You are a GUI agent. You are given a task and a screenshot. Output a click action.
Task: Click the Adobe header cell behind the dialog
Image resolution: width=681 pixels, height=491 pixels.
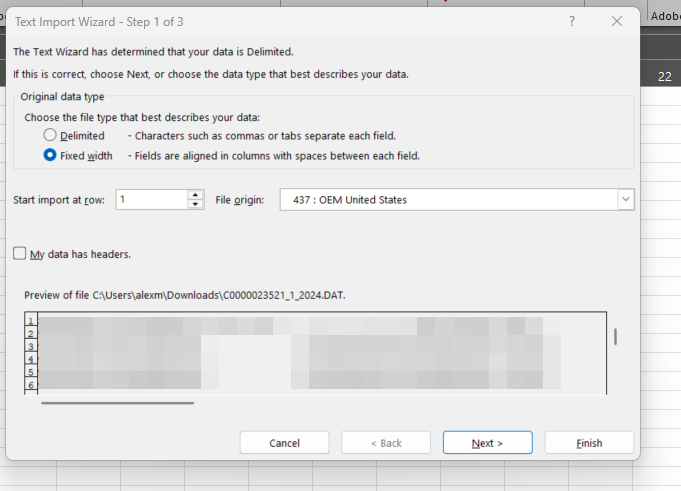tap(664, 15)
